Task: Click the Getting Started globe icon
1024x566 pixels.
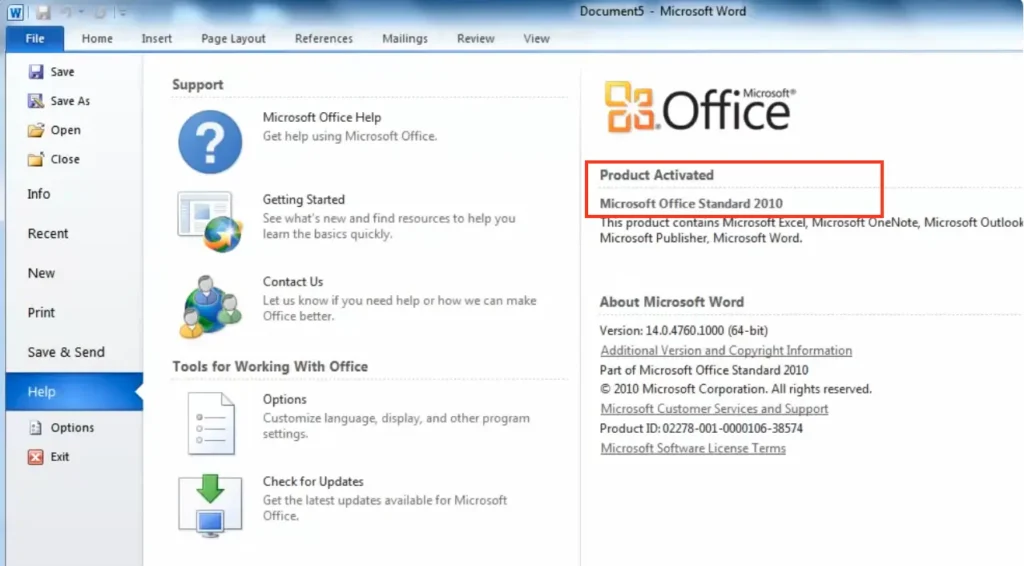Action: point(210,222)
